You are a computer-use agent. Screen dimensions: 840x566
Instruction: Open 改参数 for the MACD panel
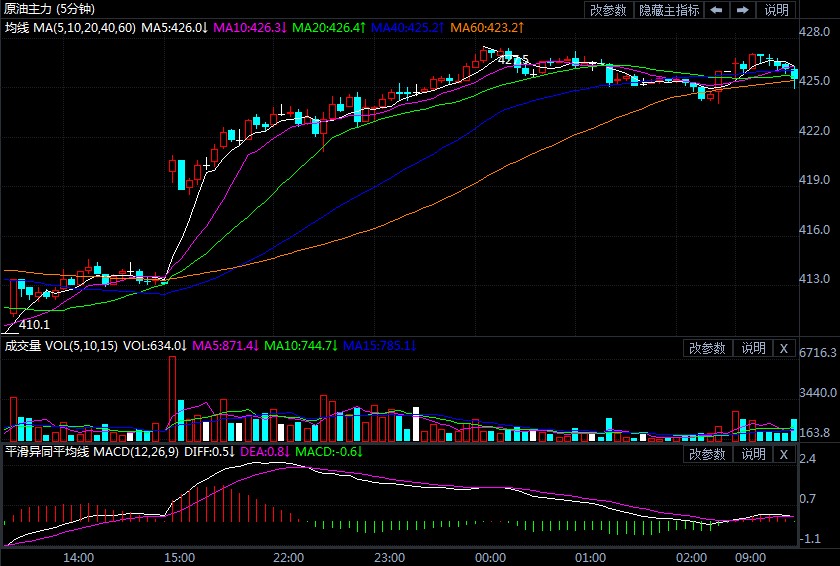pos(708,454)
